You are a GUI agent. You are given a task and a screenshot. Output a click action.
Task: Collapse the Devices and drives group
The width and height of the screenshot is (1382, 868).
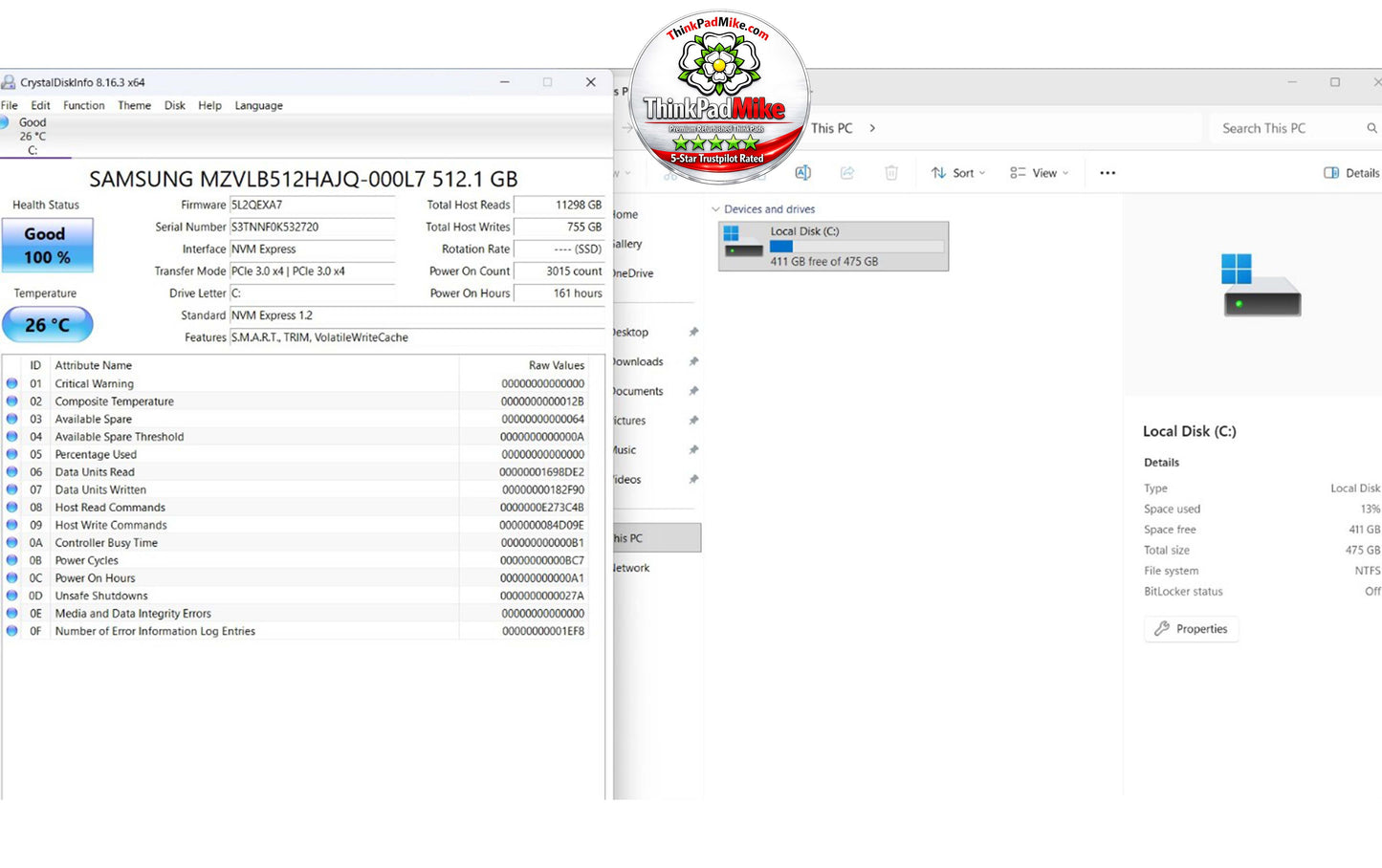[715, 209]
